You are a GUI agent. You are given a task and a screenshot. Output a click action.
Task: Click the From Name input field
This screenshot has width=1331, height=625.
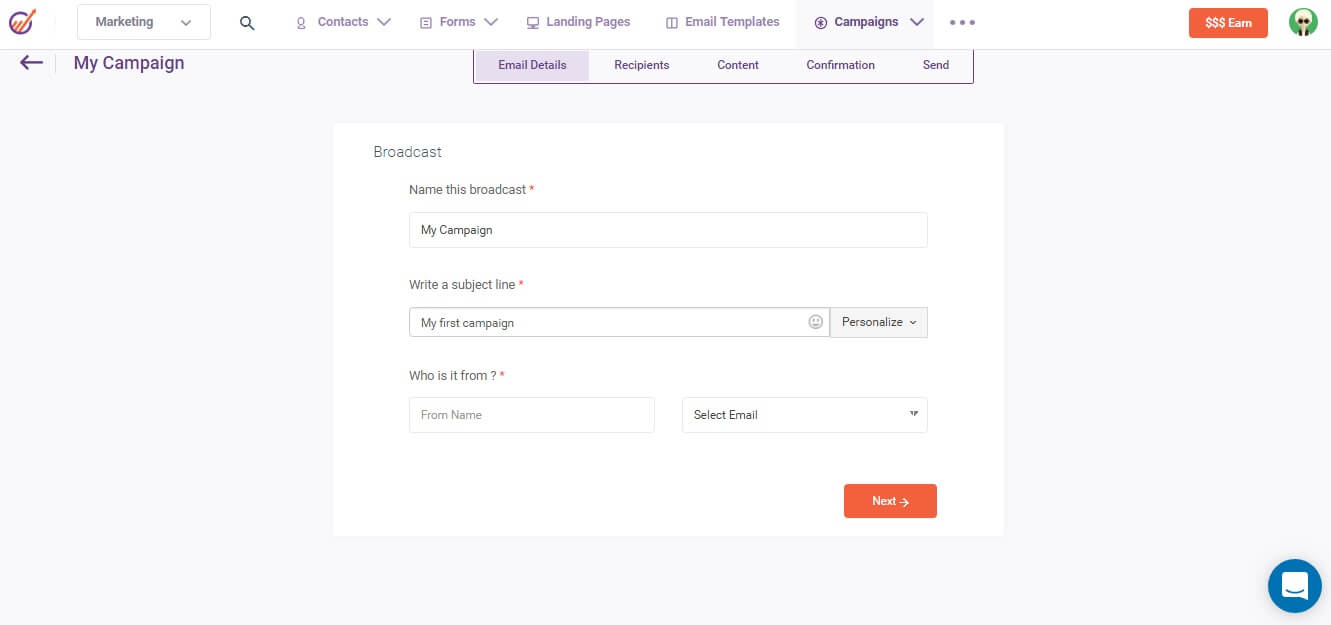(x=531, y=414)
